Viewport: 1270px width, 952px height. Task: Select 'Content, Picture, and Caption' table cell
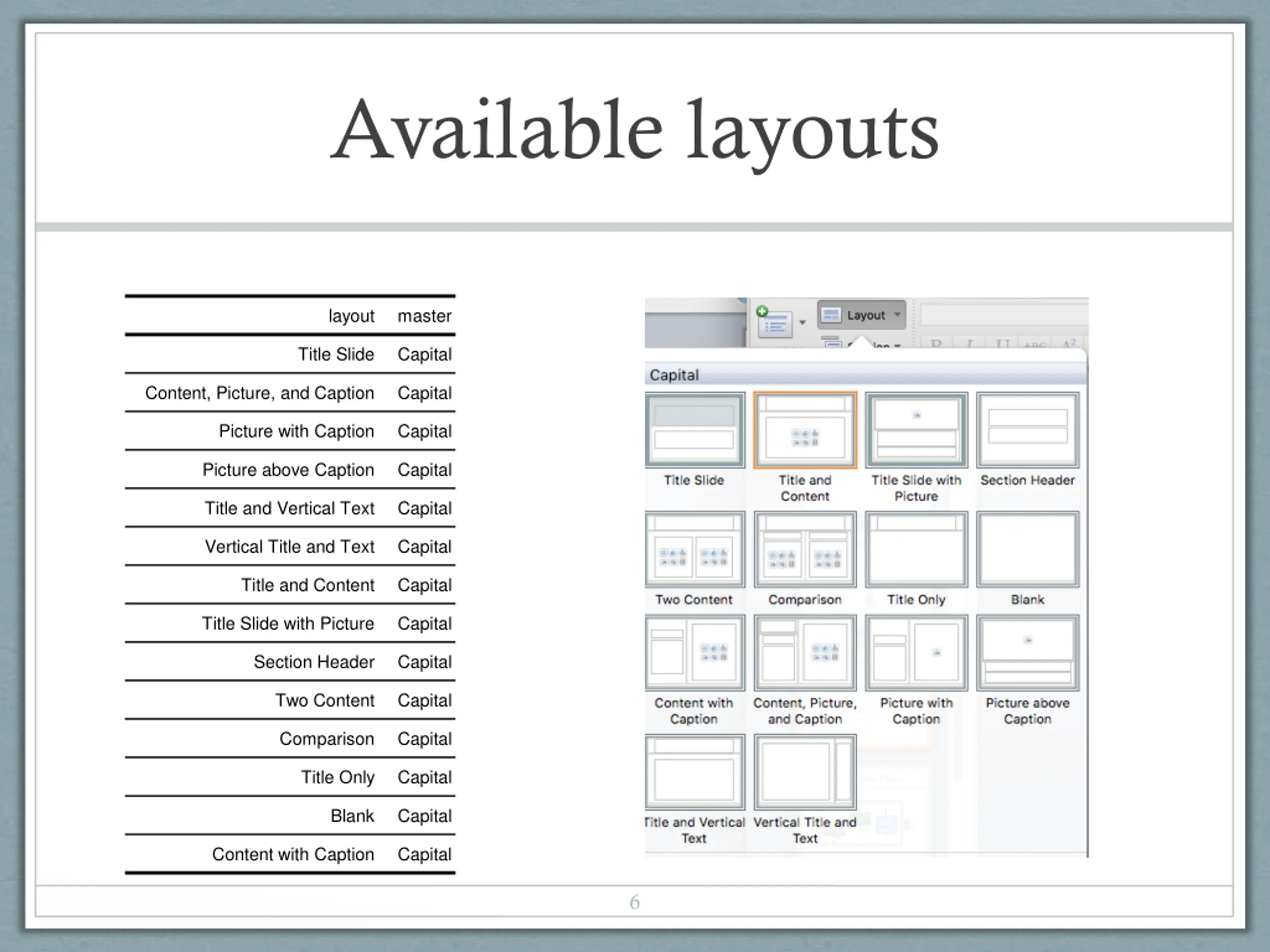tap(259, 393)
